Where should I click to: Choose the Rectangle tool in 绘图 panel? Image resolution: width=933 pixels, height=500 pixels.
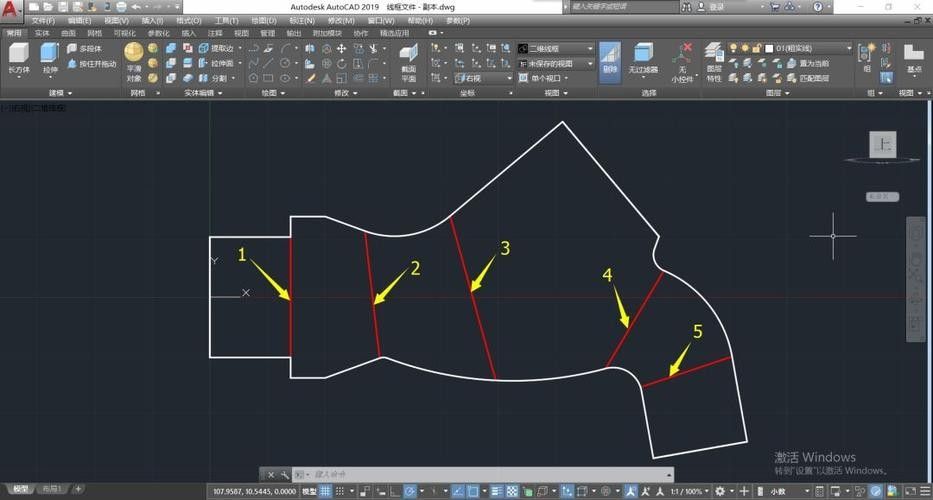[x=268, y=78]
